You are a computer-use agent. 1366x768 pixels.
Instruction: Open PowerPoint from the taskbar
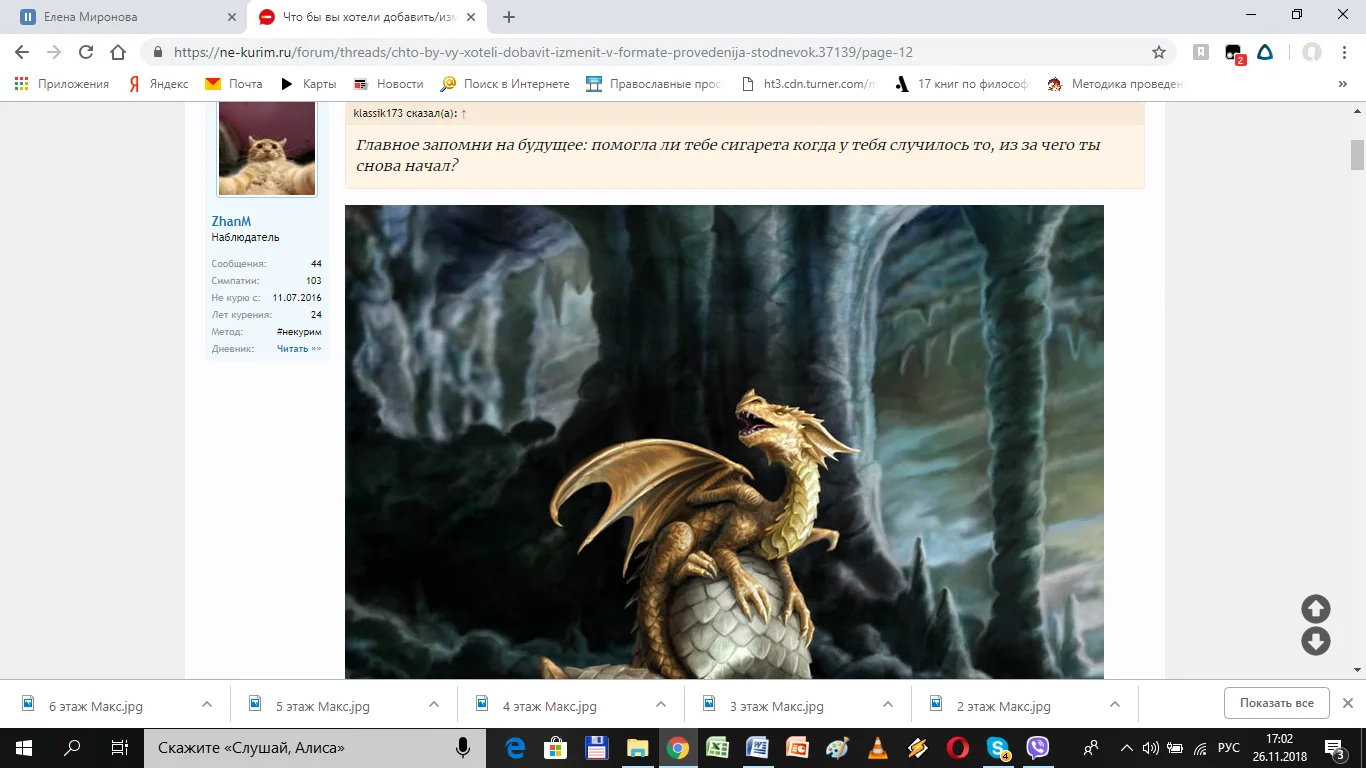click(x=797, y=747)
